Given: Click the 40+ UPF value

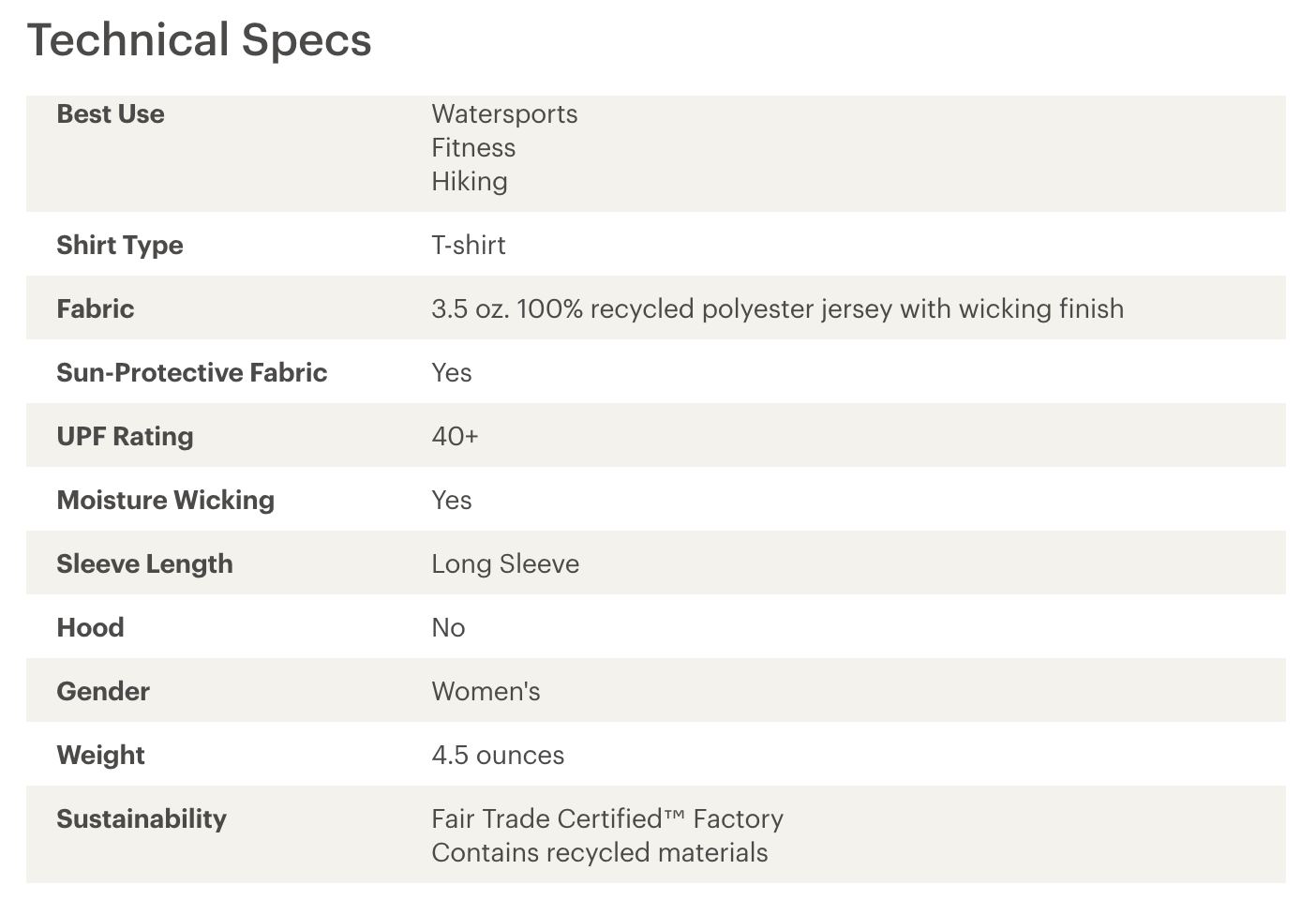Looking at the screenshot, I should (455, 437).
